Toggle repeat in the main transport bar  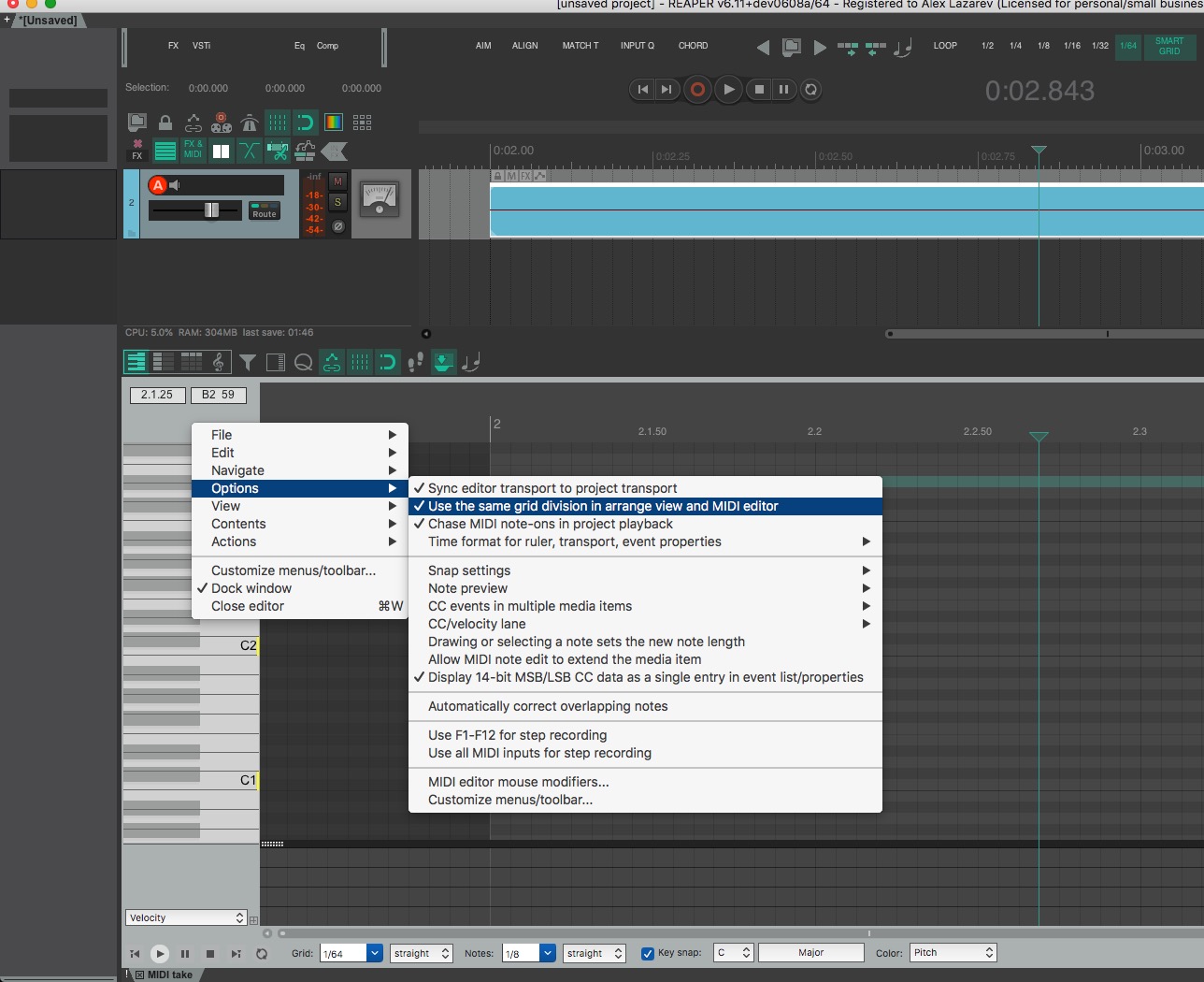[x=810, y=90]
